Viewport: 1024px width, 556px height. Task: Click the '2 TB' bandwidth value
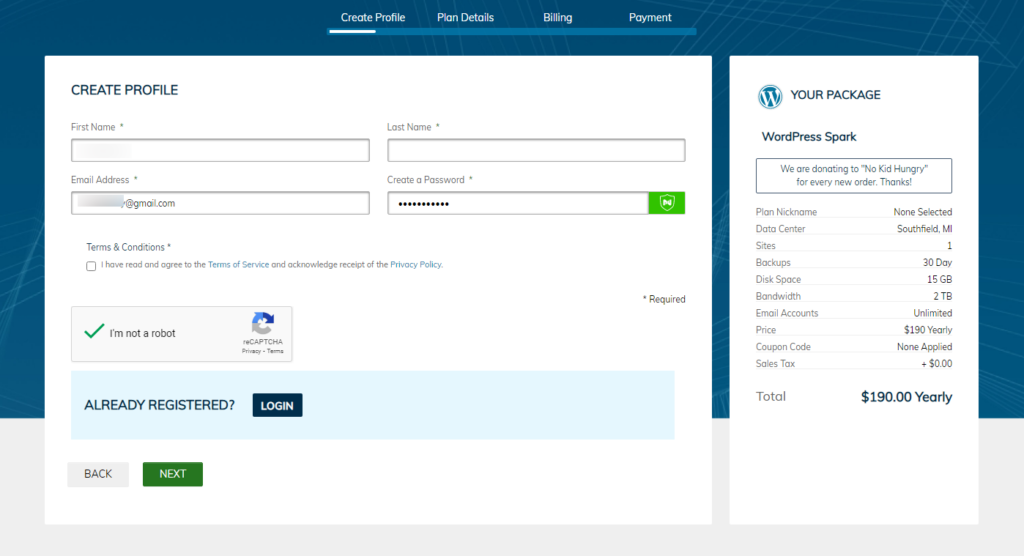pos(942,296)
